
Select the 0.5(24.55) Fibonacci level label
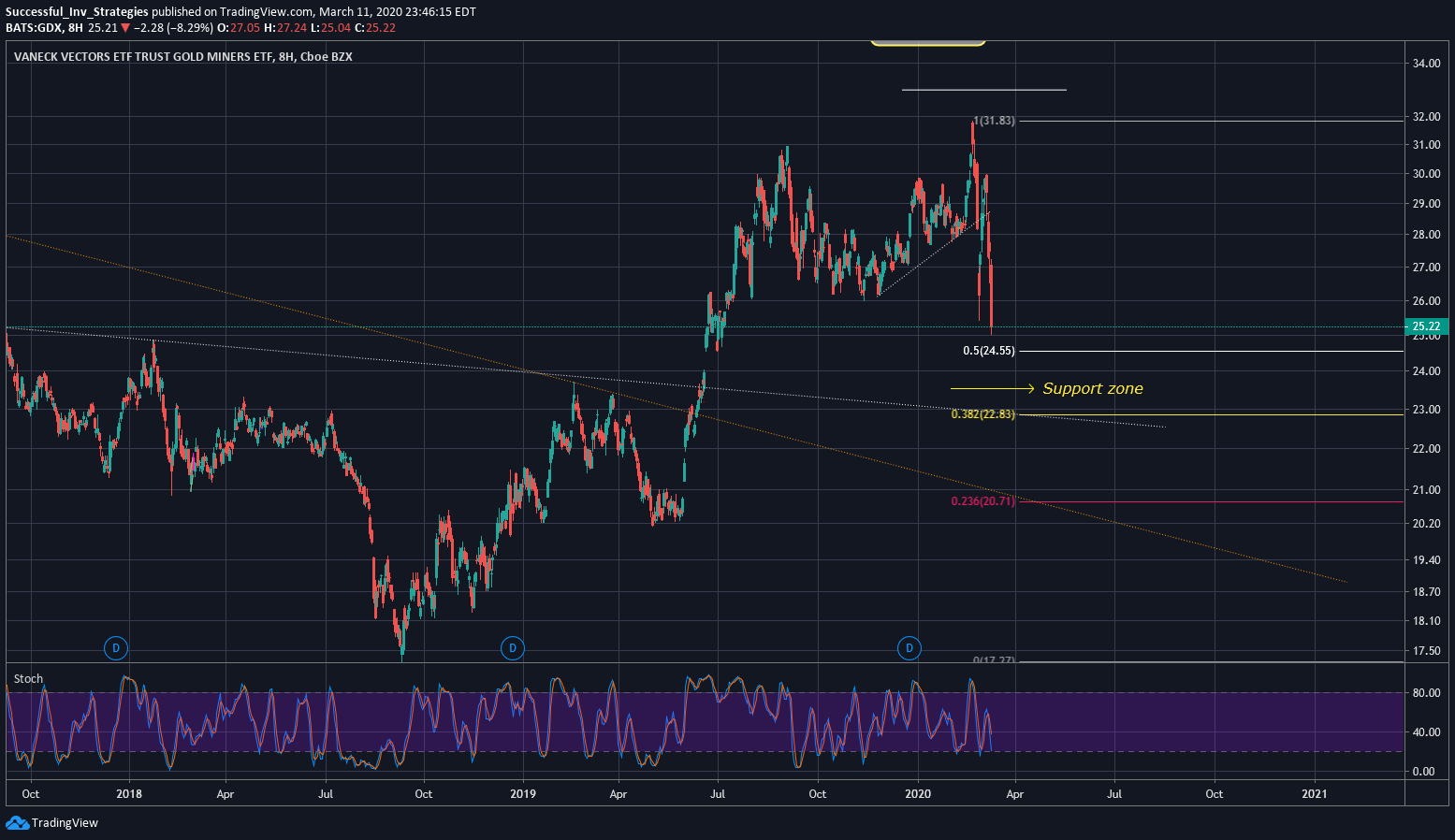[988, 351]
